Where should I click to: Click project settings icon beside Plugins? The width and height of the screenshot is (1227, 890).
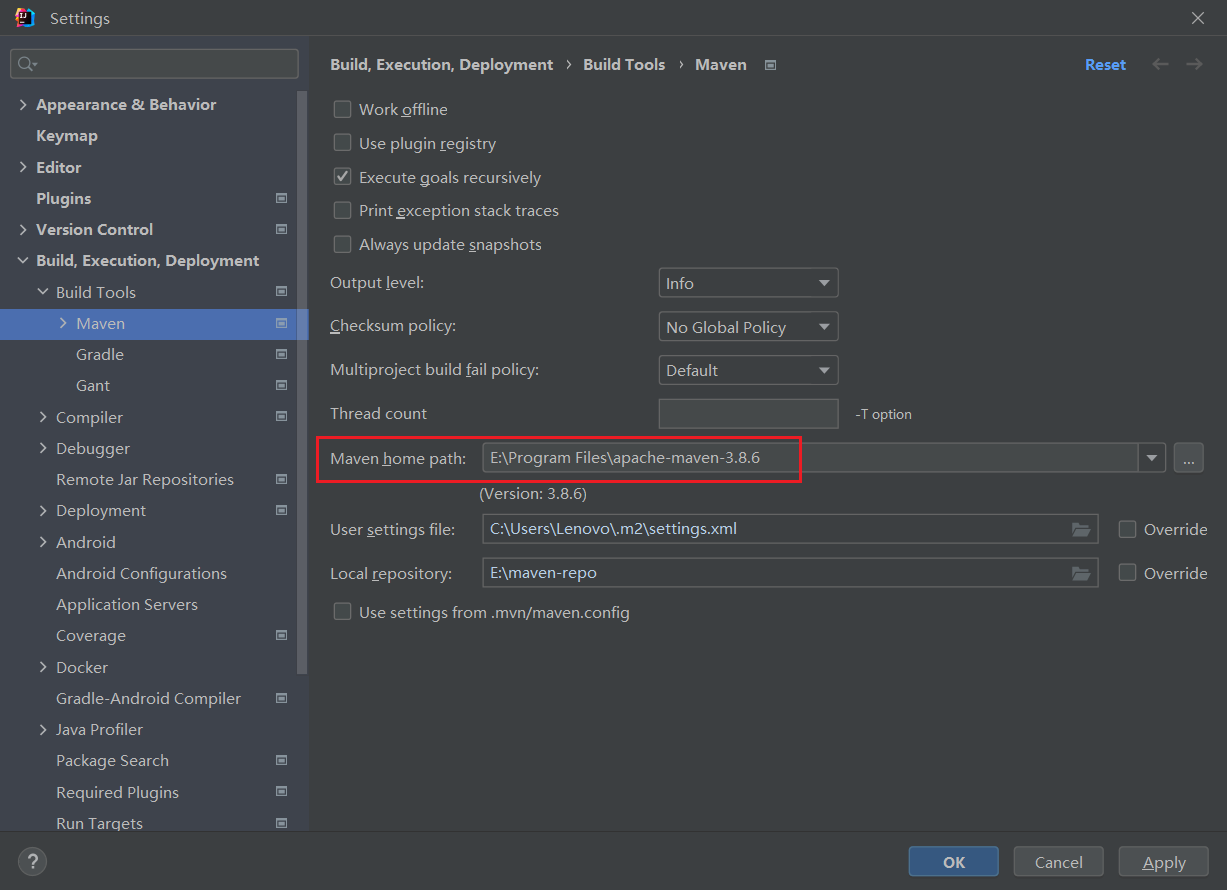[x=281, y=198]
